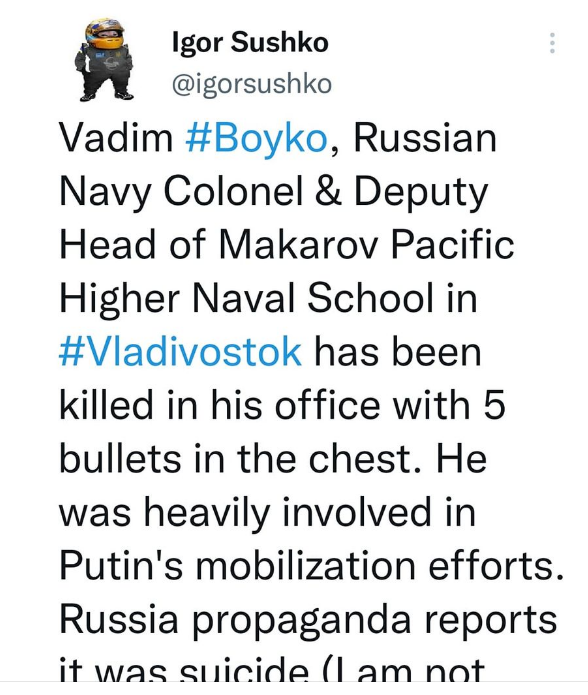Click the cut-off line it was suicide
This screenshot has height=695, width=588.
(x=272, y=670)
